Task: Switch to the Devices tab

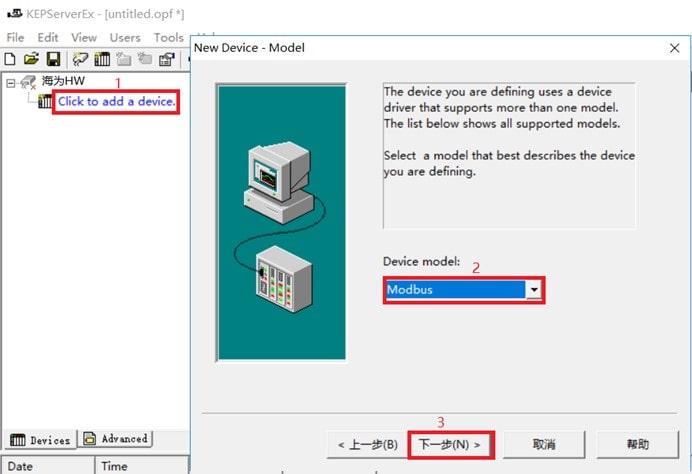Action: pos(40,440)
